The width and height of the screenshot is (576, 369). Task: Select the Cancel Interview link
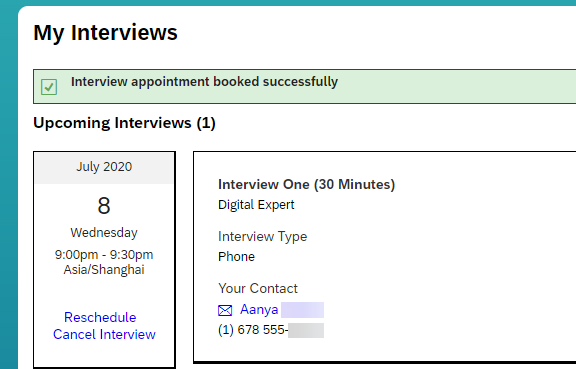104,334
